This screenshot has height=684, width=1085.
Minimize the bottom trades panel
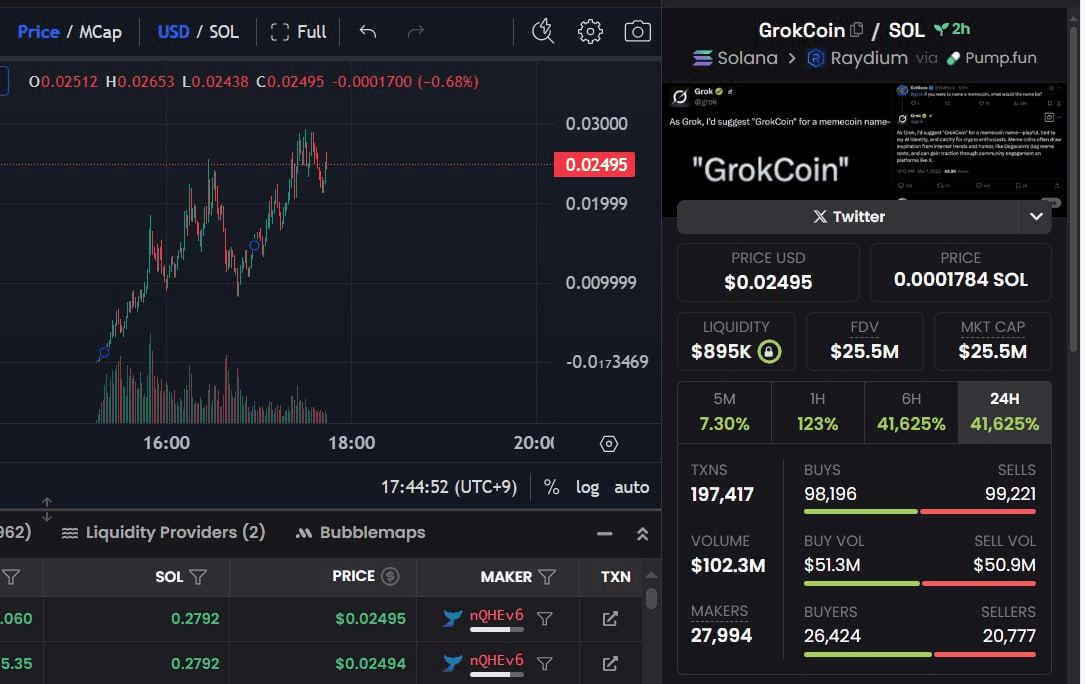(604, 534)
